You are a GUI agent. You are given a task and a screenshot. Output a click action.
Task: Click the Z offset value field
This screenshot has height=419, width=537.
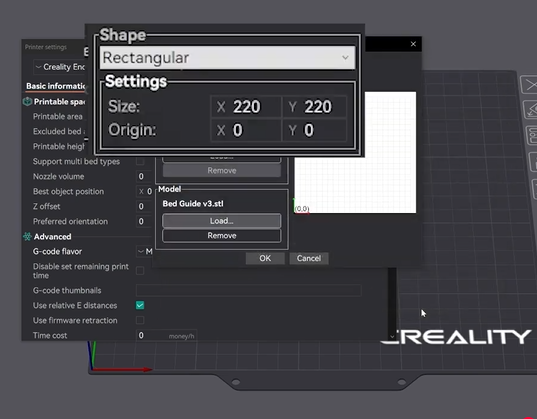coord(143,206)
